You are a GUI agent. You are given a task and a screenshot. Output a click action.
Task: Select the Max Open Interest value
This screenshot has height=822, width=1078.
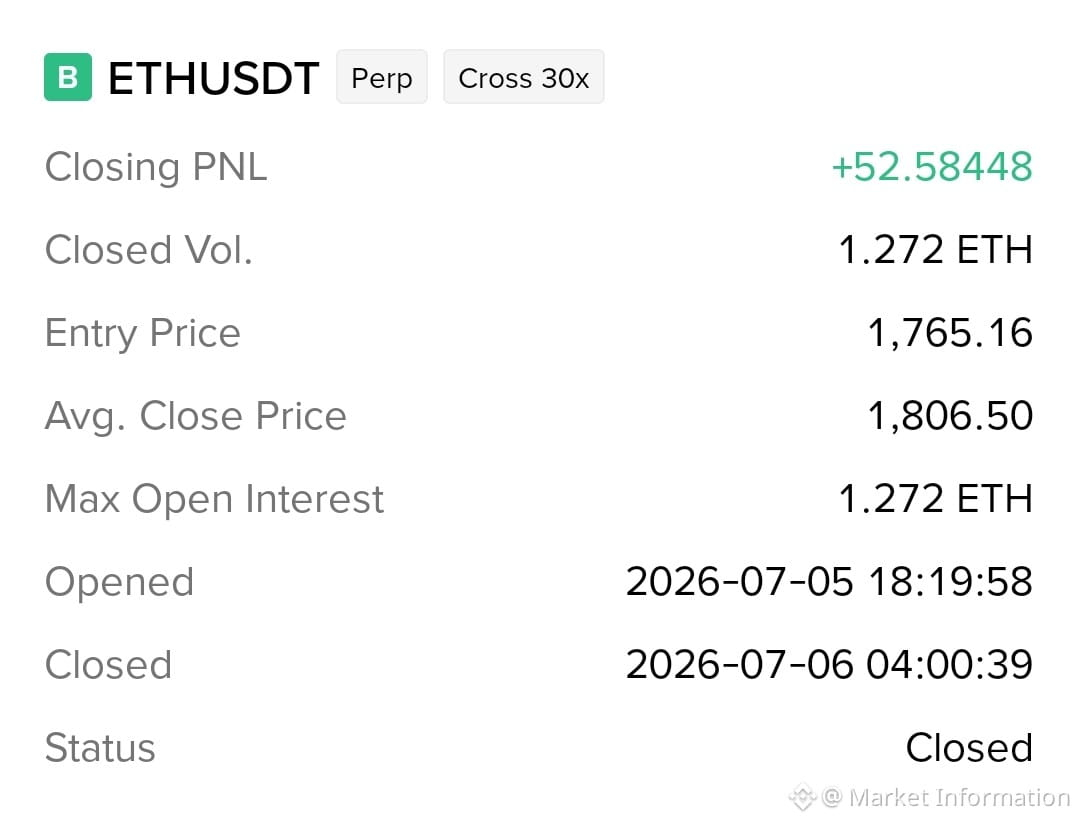pos(936,499)
